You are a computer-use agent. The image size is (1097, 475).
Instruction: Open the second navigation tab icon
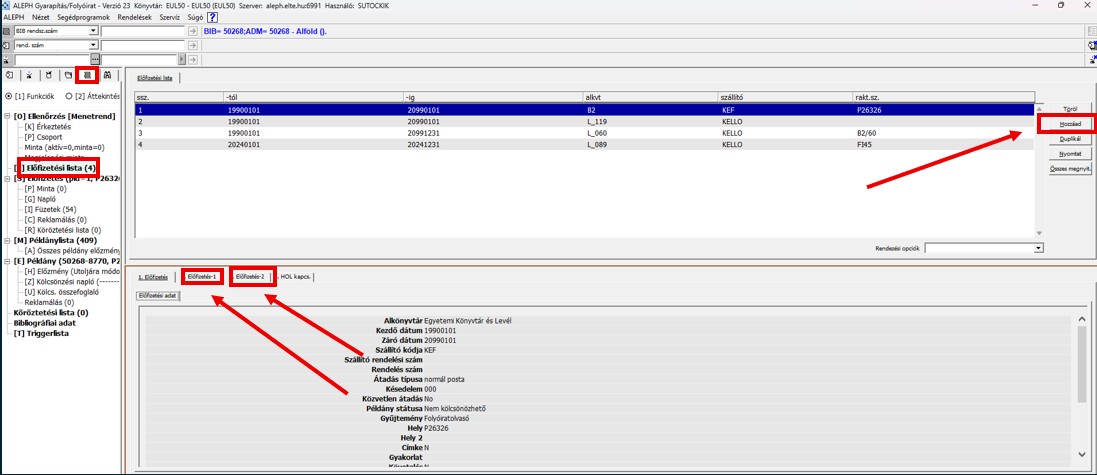coord(29,74)
